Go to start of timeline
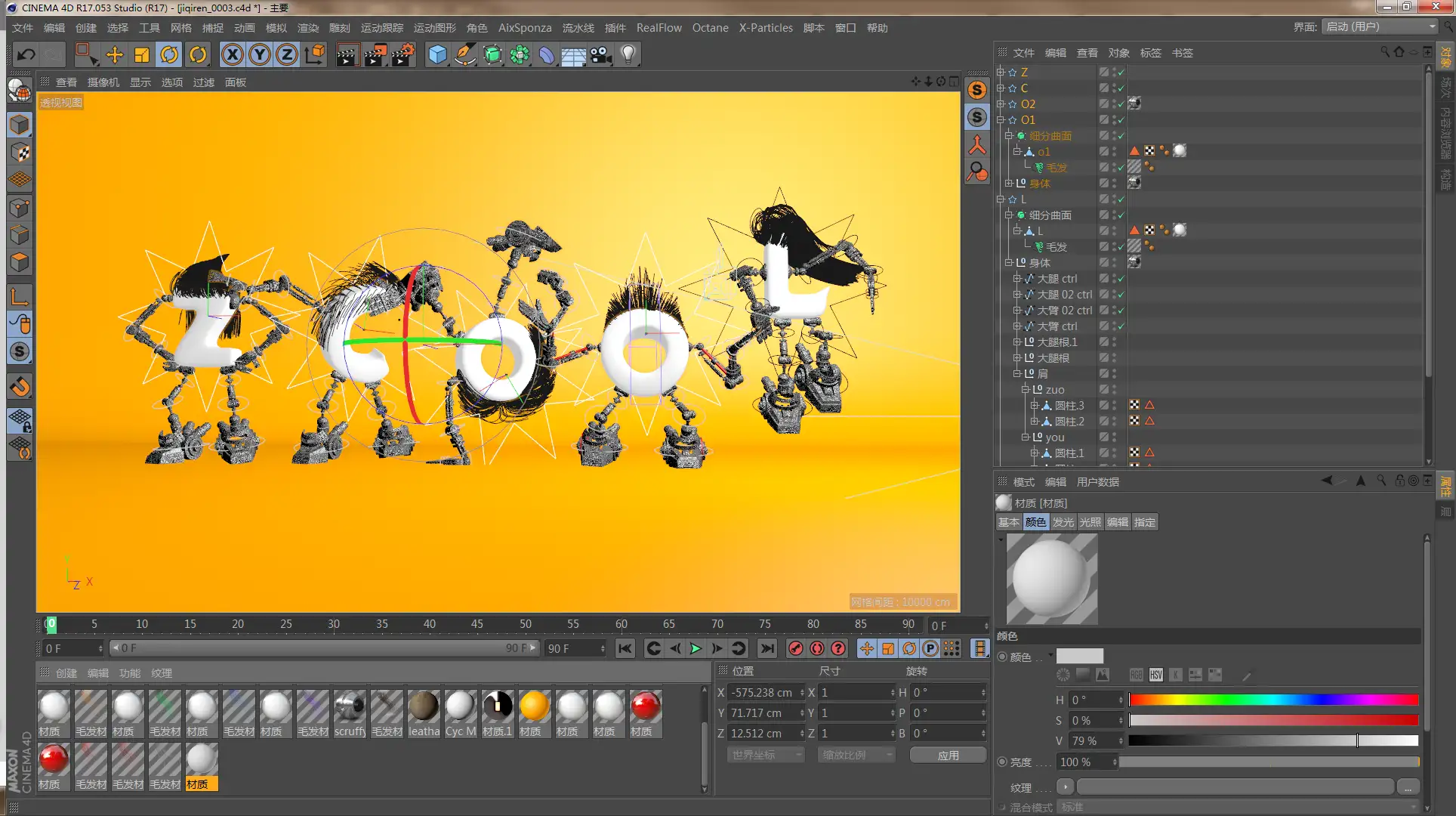This screenshot has height=816, width=1456. tap(625, 648)
